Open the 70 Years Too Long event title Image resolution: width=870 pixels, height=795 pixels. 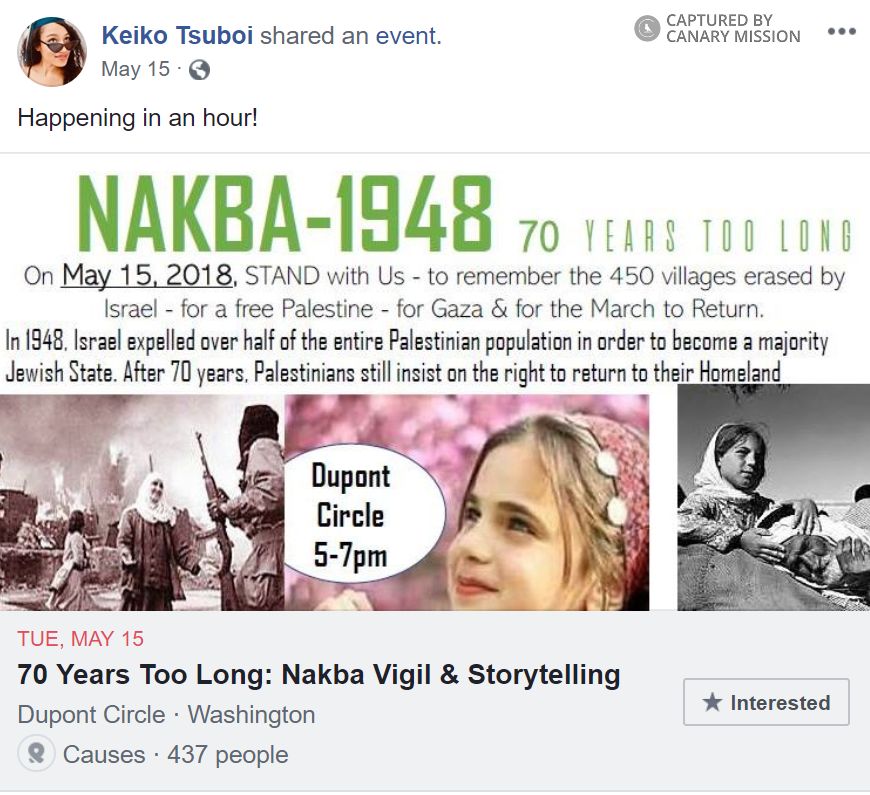[x=319, y=674]
